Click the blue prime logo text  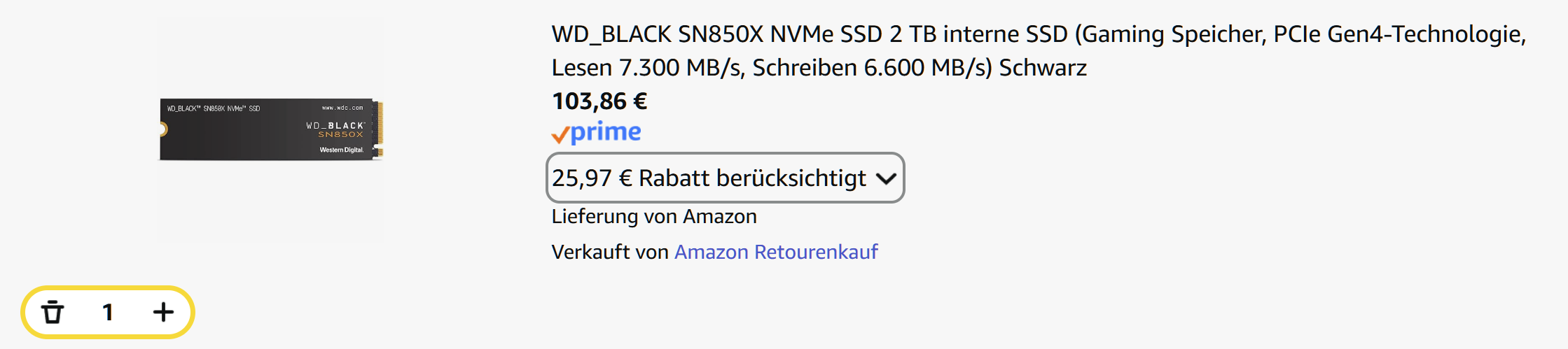tap(606, 131)
